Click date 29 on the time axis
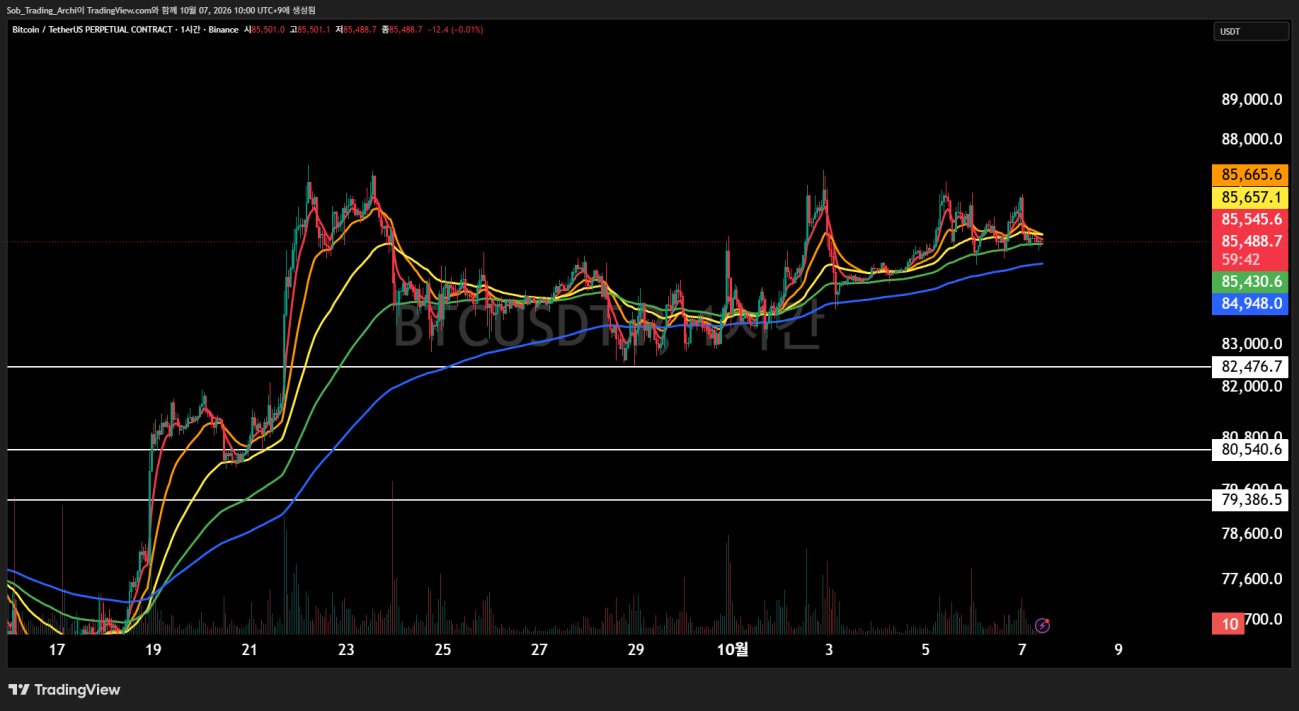This screenshot has width=1299, height=711. [x=636, y=649]
